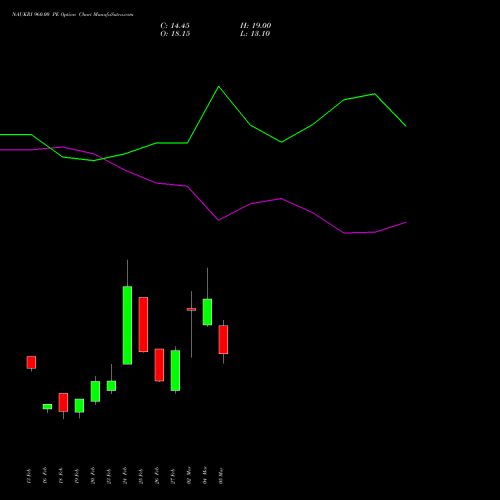
Task: Select the green candle for 19 Feb
Action: click(79, 406)
